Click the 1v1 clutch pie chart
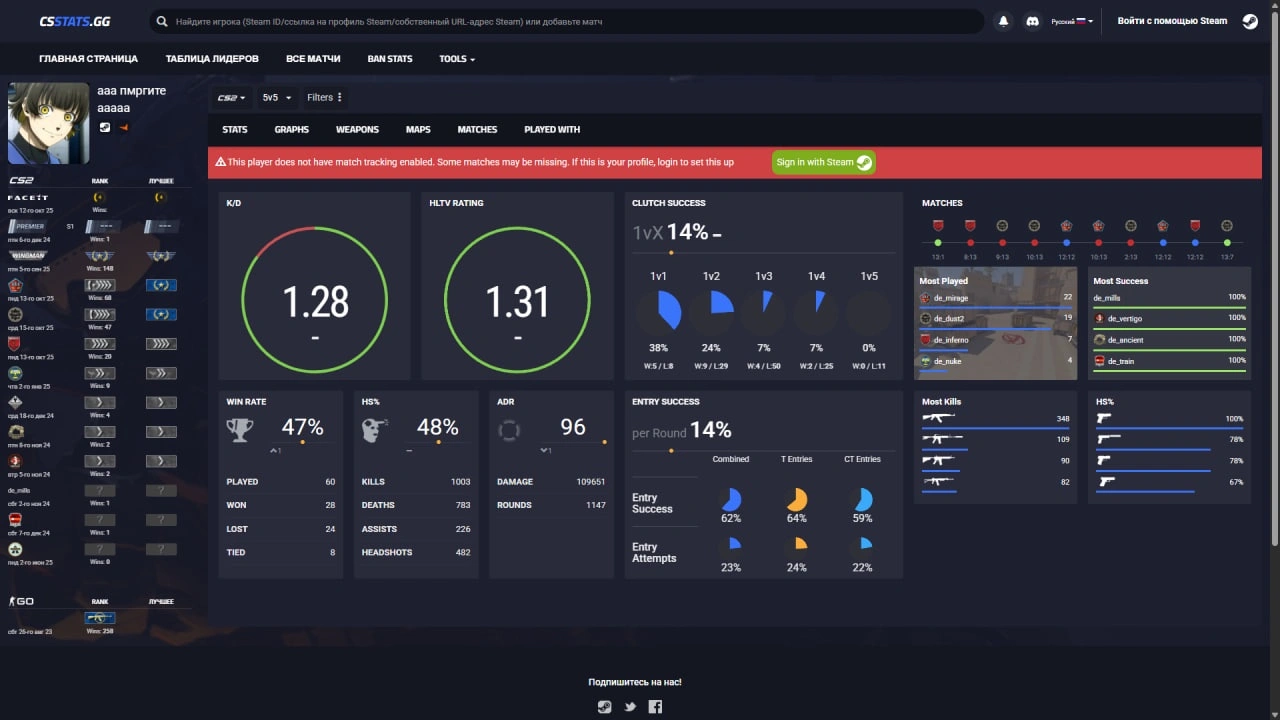Image resolution: width=1280 pixels, height=720 pixels. (x=659, y=312)
